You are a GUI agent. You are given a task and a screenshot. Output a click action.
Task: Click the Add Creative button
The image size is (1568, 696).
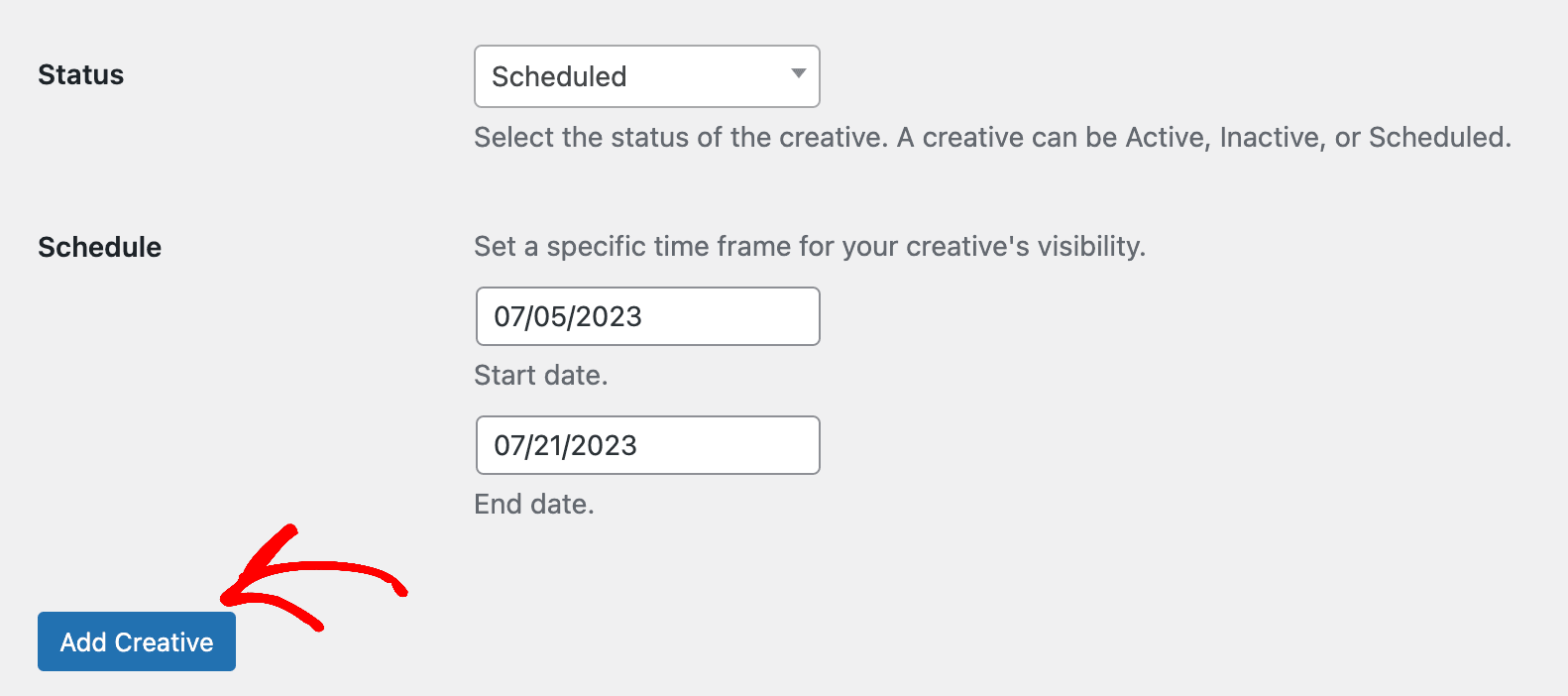click(x=137, y=641)
